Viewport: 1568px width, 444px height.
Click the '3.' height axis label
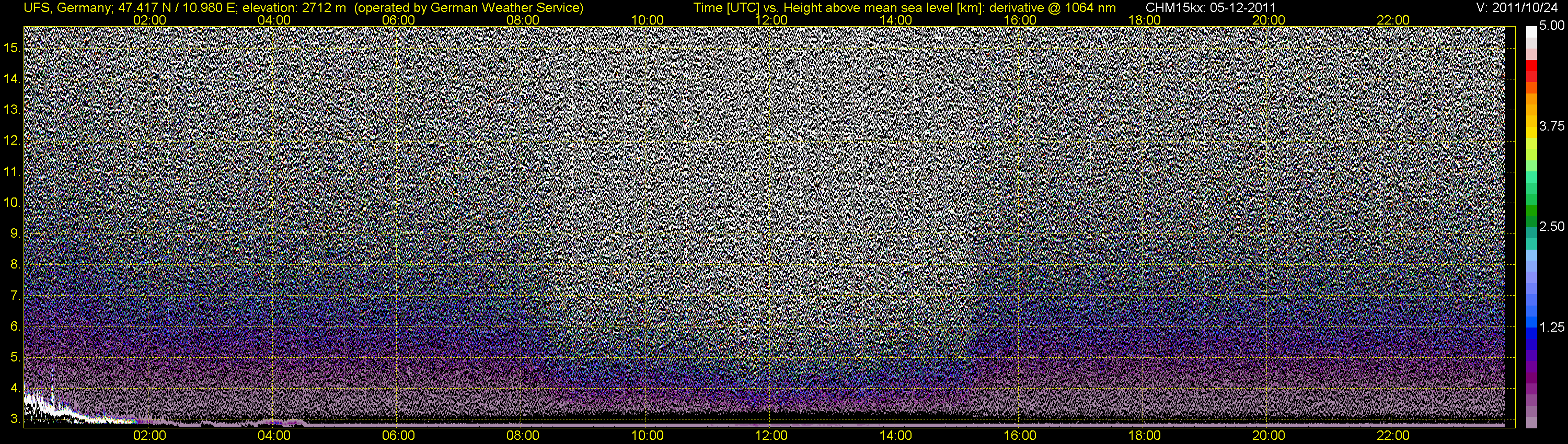16,419
